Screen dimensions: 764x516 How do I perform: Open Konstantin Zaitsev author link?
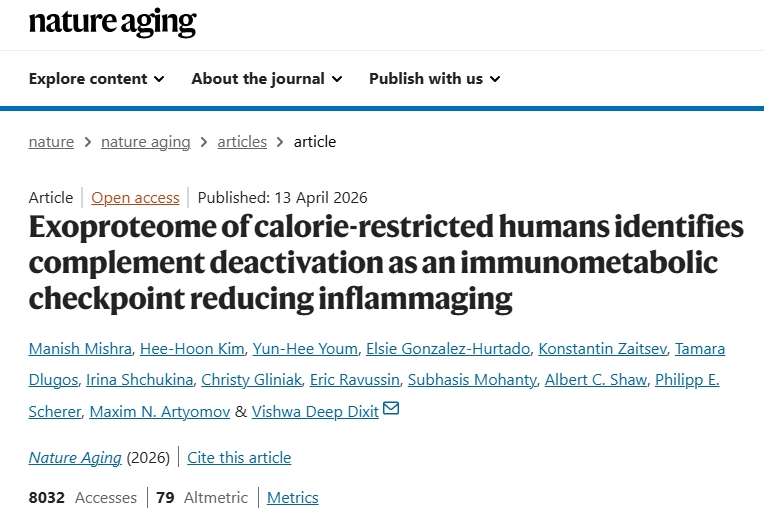coord(600,348)
